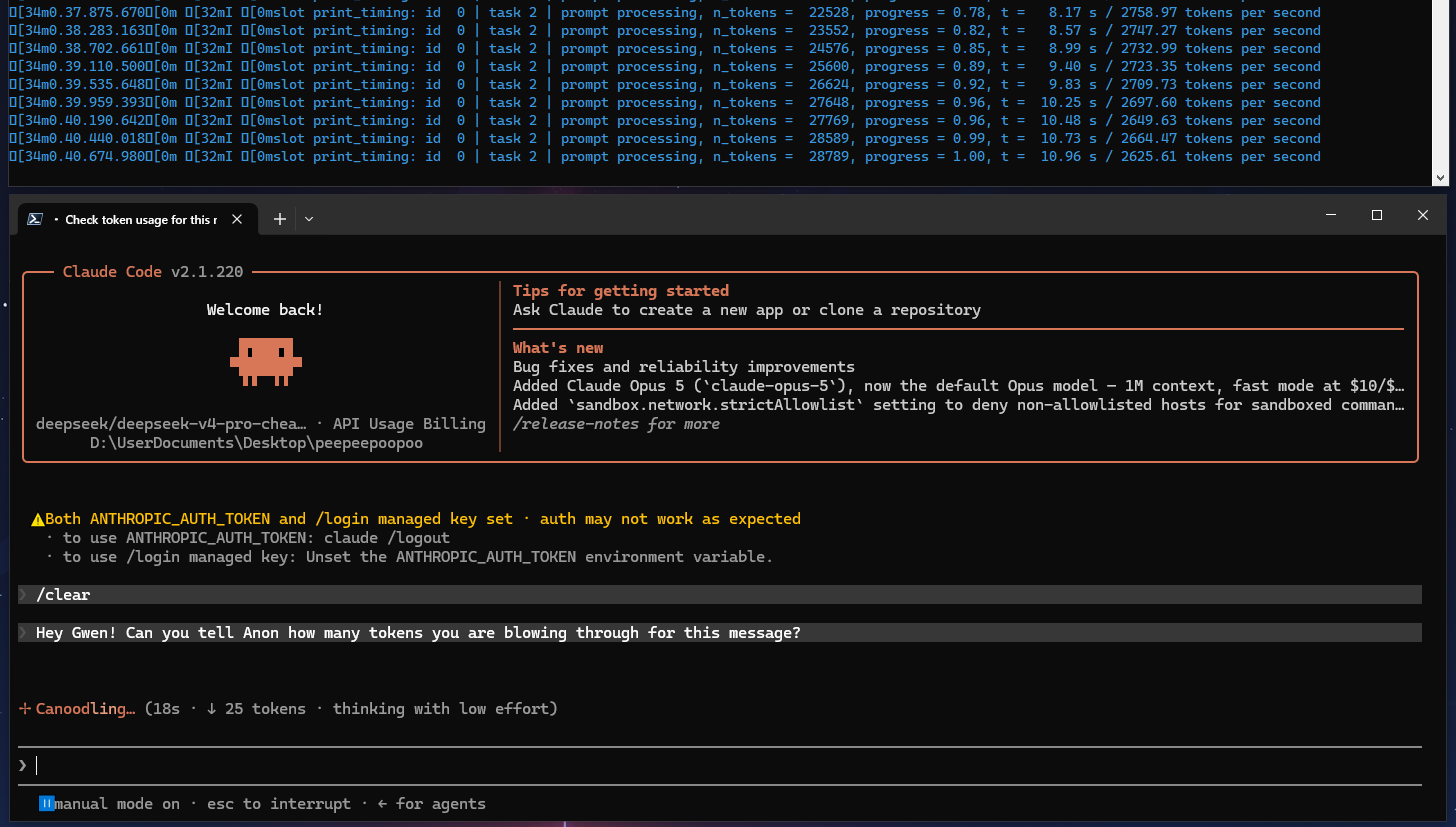
Task: Click the Claude Code mascot pixel icon
Action: 265,362
